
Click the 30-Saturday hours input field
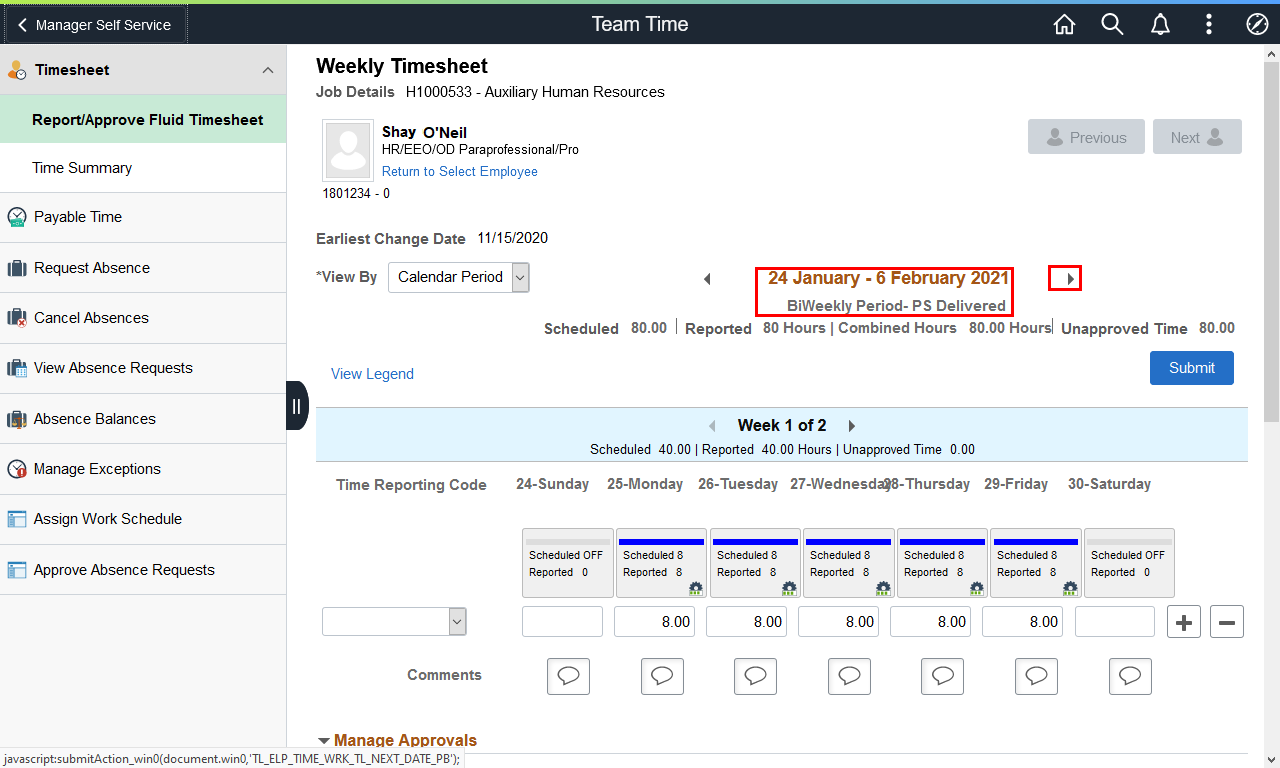pos(1115,622)
